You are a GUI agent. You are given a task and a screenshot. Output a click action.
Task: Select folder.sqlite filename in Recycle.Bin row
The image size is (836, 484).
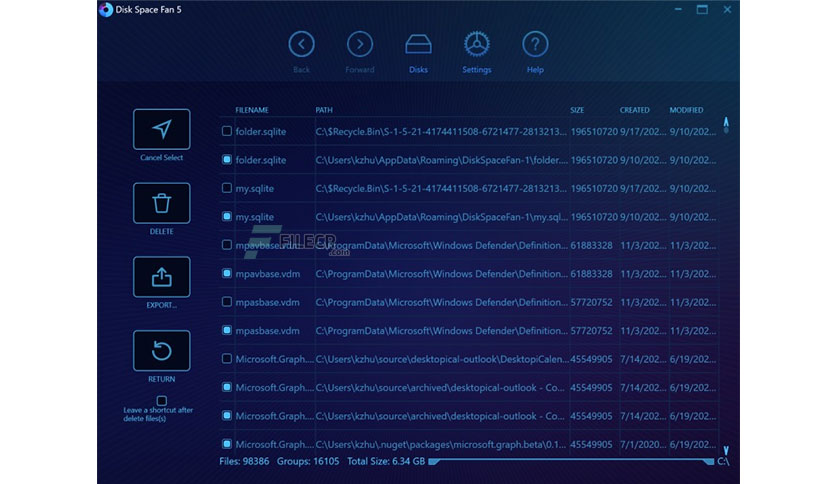(261, 132)
